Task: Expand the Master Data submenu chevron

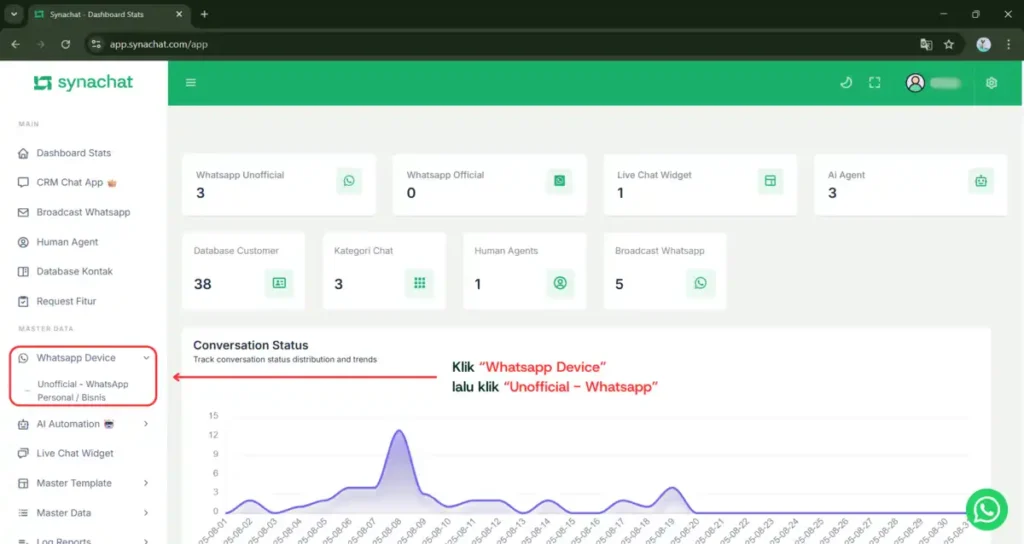Action: tap(146, 513)
